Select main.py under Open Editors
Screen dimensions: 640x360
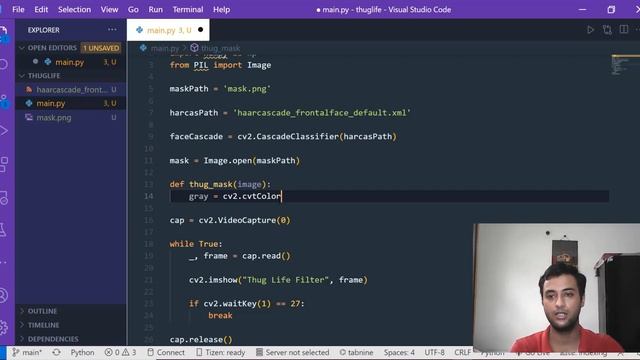coord(70,62)
